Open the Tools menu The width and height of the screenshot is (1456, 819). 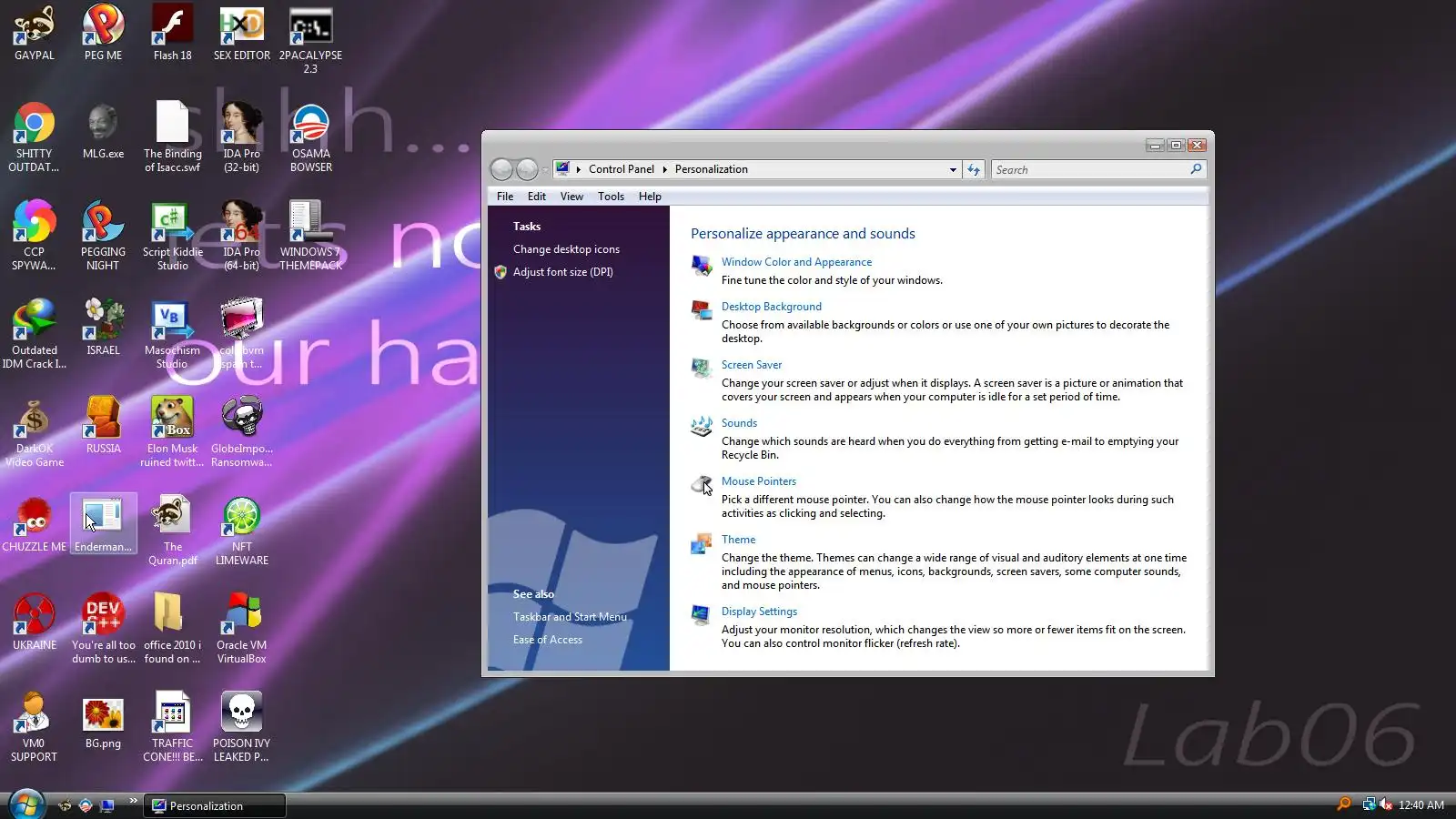[x=611, y=197]
